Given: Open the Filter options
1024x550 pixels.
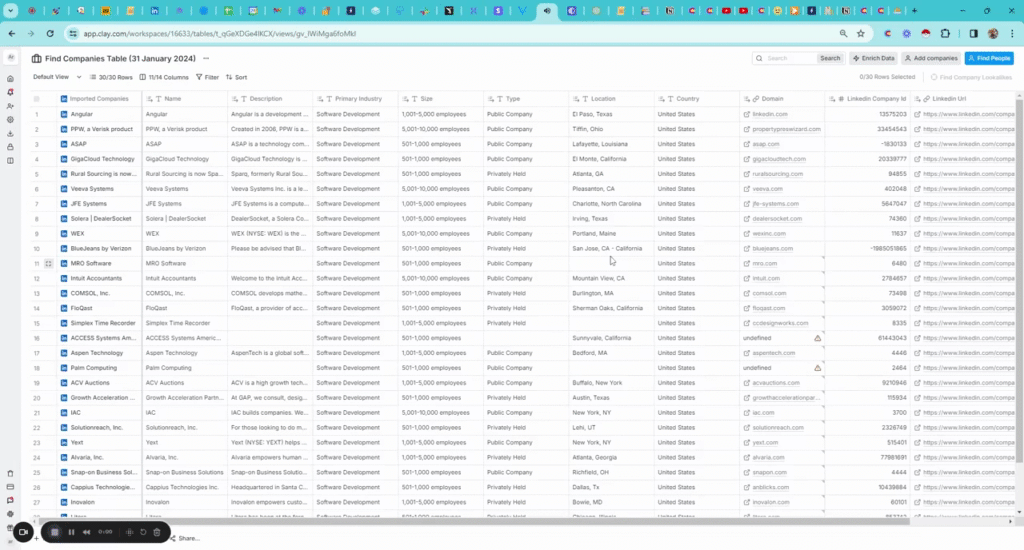Looking at the screenshot, I should (207, 77).
